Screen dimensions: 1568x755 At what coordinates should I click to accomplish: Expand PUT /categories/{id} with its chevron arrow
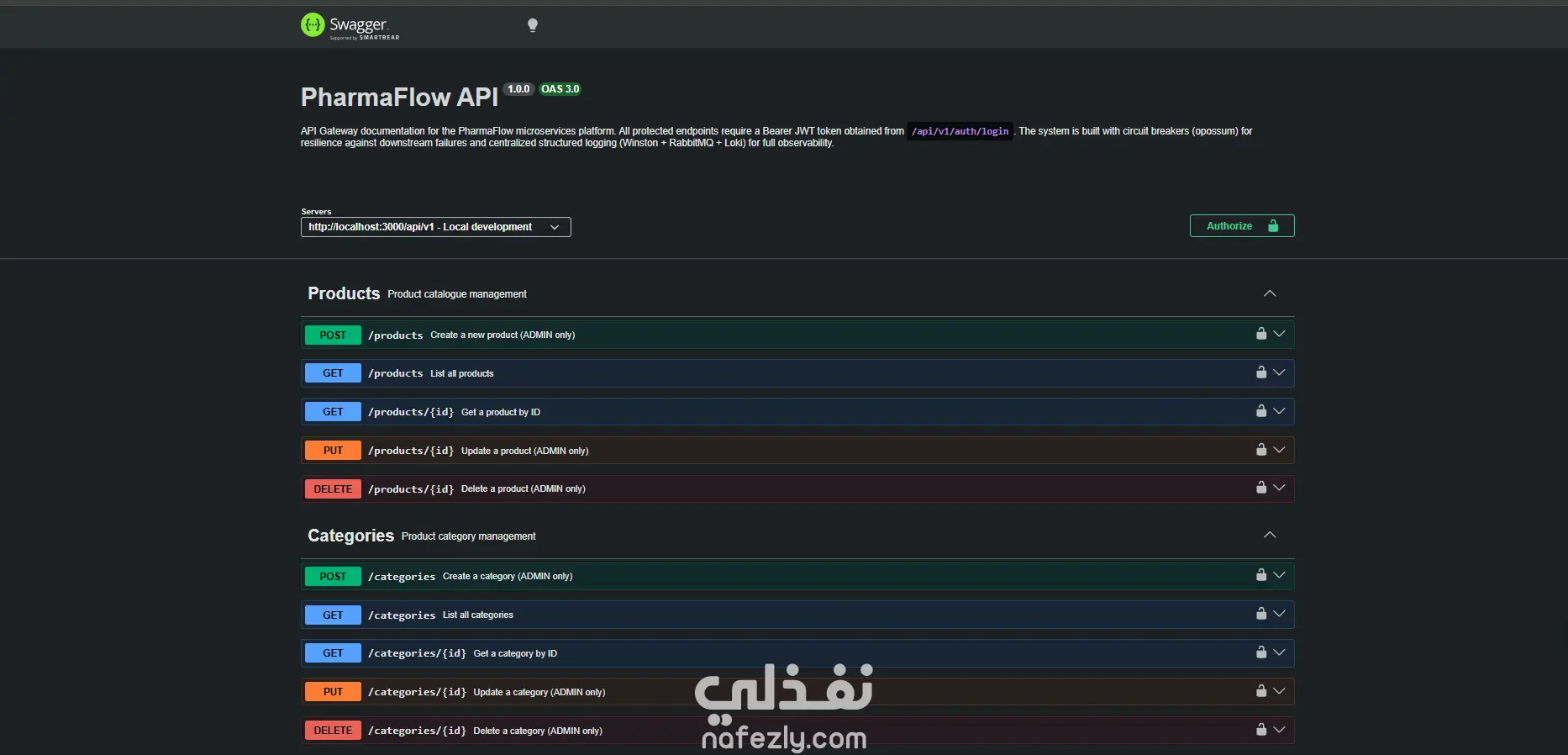pyautogui.click(x=1279, y=691)
